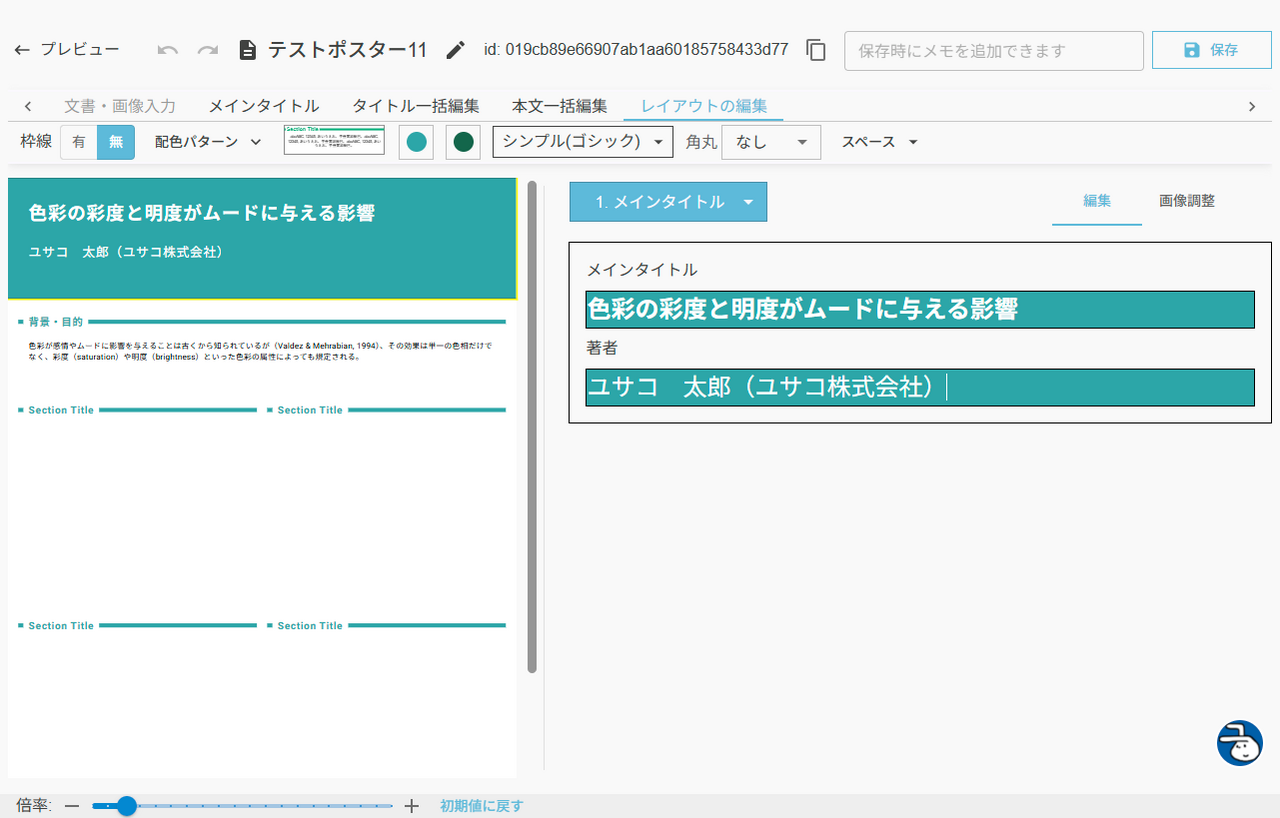
Task: Click the plus zoom-in icon
Action: pos(411,806)
